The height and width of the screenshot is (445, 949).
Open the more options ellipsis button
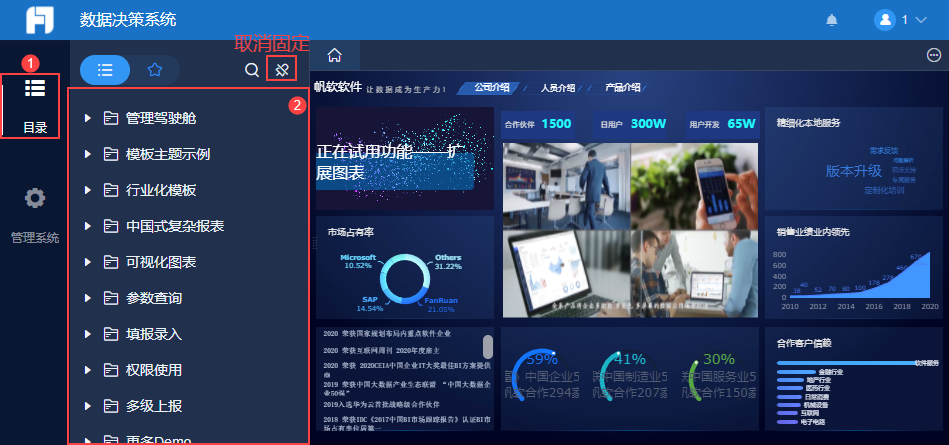pyautogui.click(x=934, y=56)
